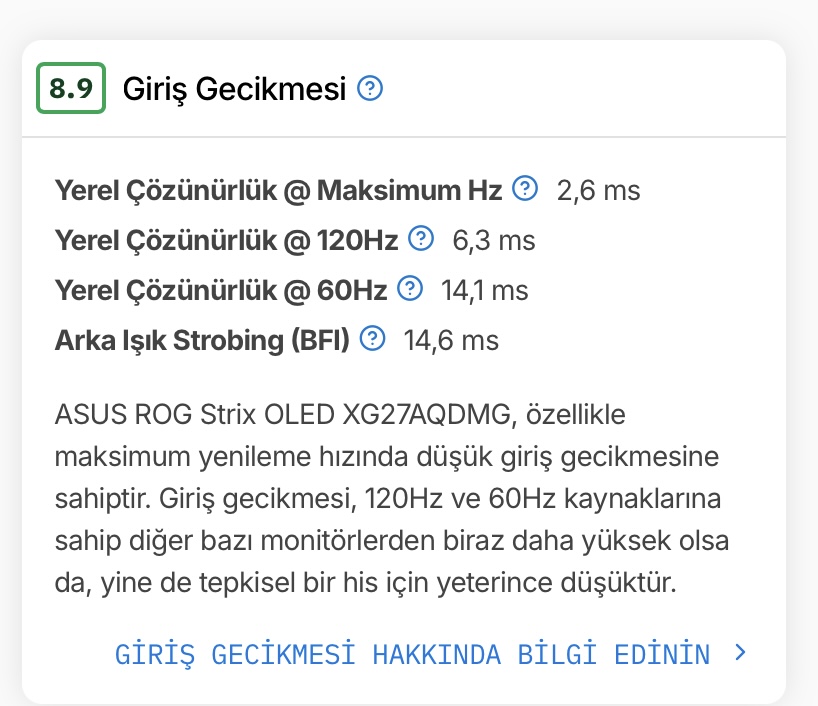Screen dimensions: 818x706
Task: Open help for Yerel Çözünürlük @ Maksimum Hz
Action: pos(525,188)
